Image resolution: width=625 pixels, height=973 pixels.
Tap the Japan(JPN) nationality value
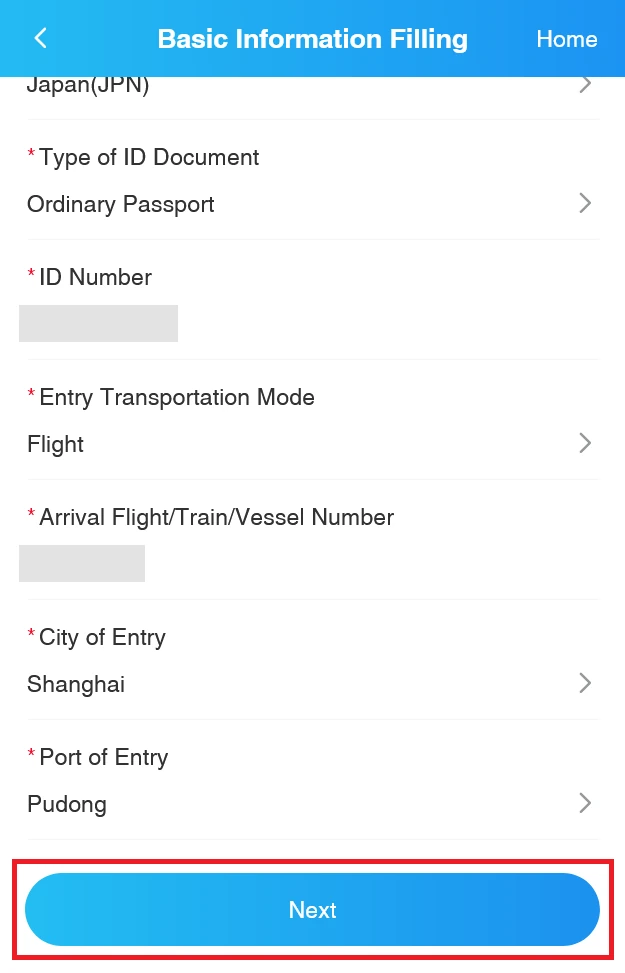[x=88, y=87]
